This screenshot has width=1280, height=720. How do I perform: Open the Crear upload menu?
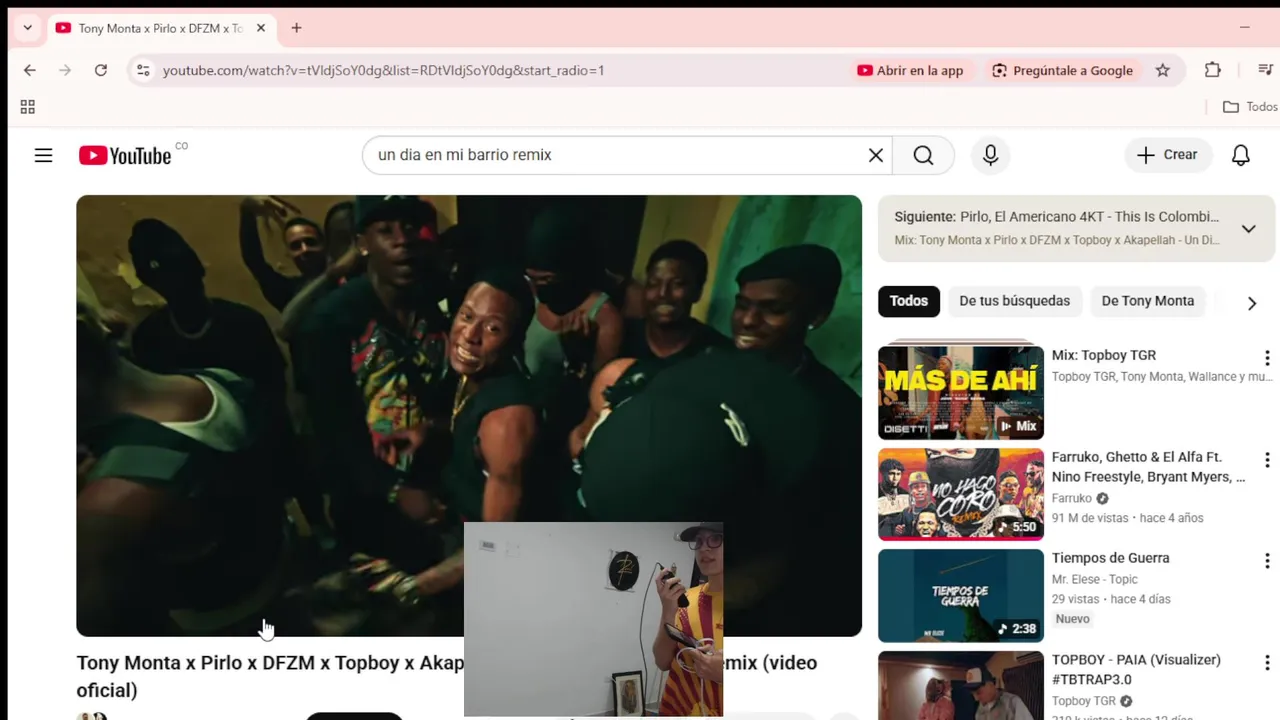tap(1167, 155)
